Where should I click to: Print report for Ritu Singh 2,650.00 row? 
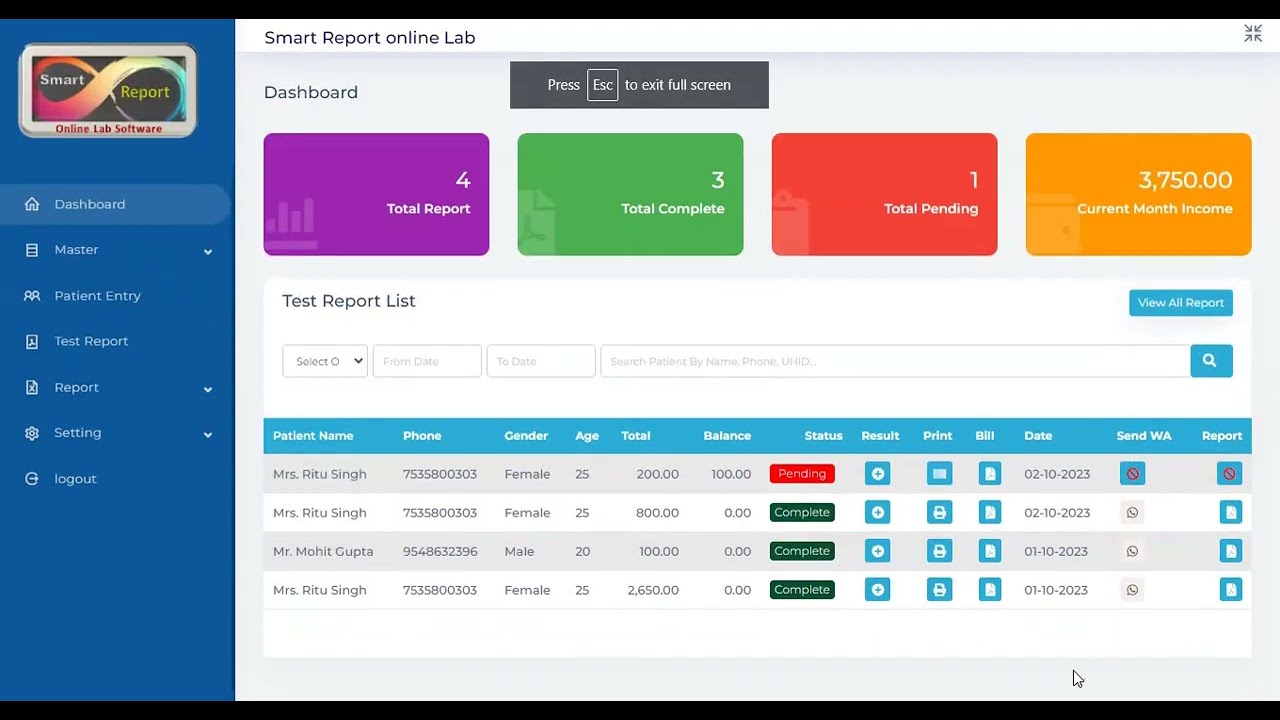click(939, 590)
